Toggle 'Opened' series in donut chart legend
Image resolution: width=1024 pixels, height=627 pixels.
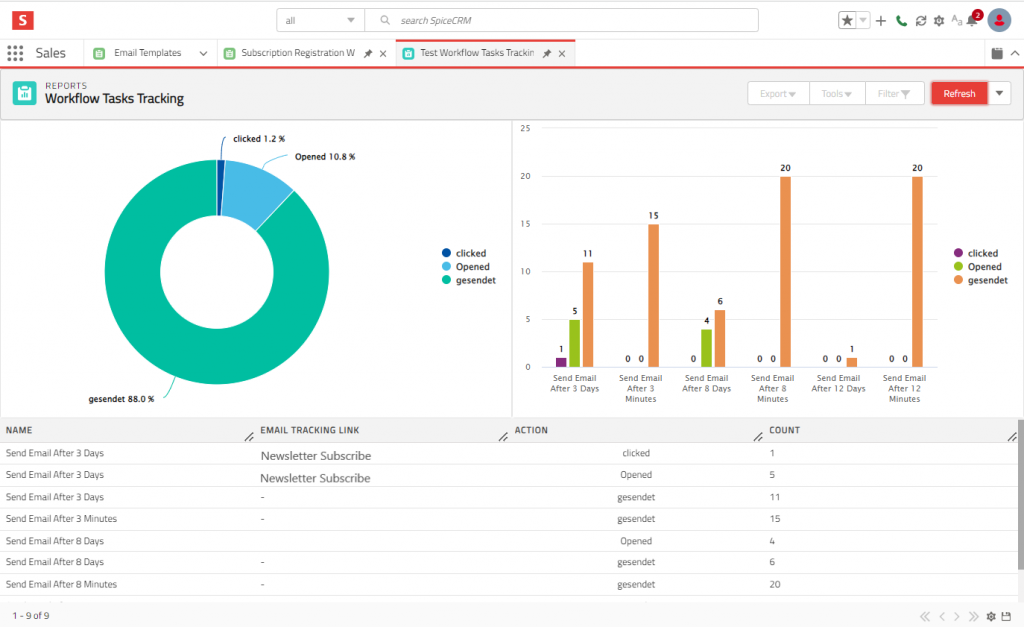click(x=472, y=267)
